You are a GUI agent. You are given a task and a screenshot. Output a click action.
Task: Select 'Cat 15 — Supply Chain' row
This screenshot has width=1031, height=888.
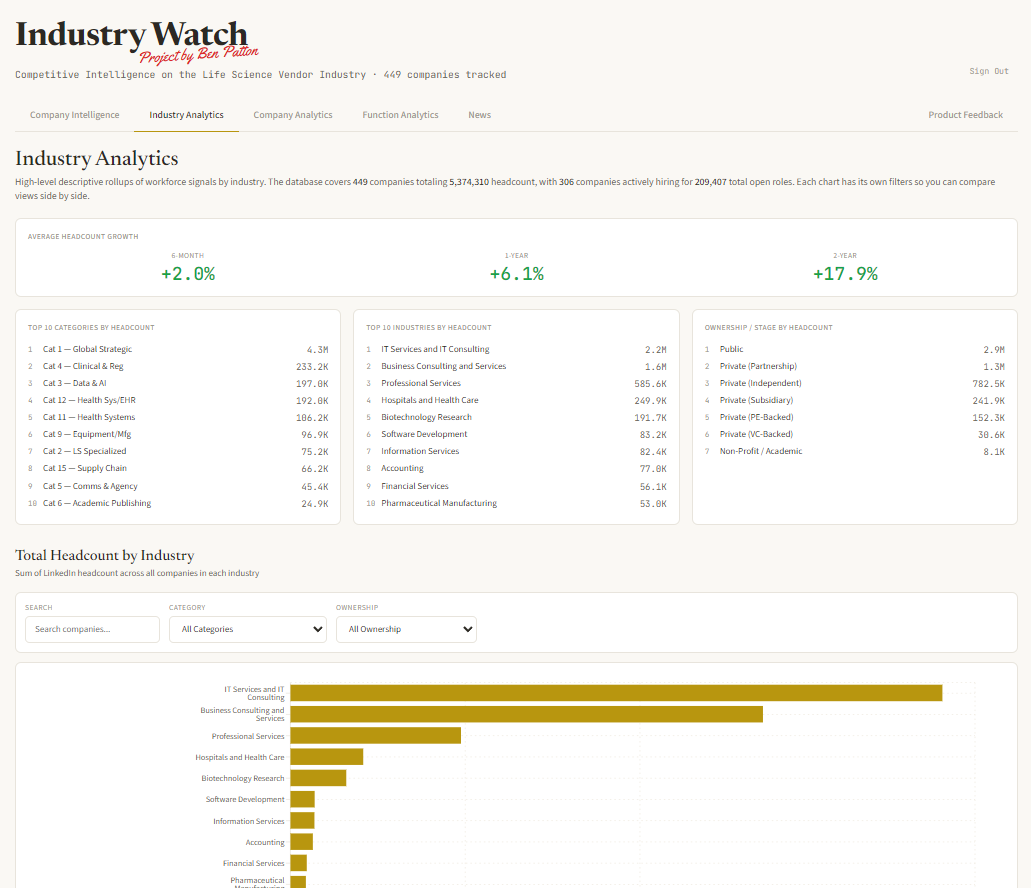click(178, 469)
